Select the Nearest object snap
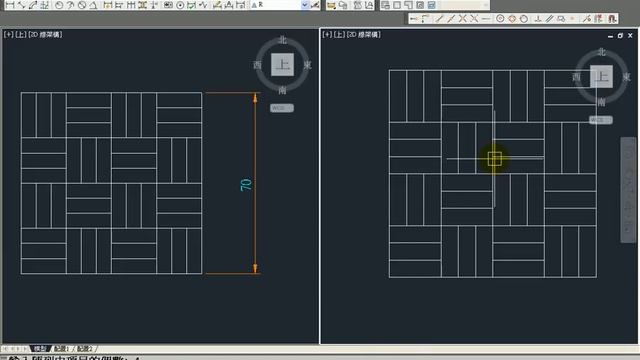Image resolution: width=640 pixels, height=360 pixels. coord(587,19)
